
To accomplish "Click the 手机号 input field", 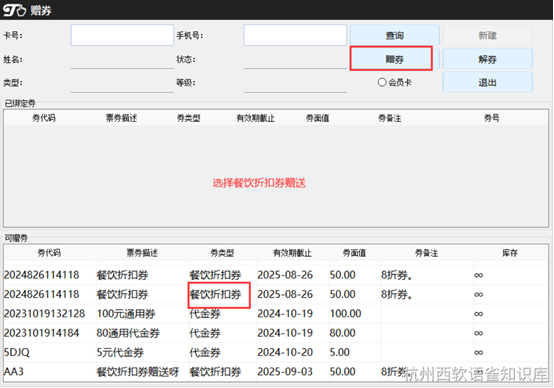I will coord(295,35).
